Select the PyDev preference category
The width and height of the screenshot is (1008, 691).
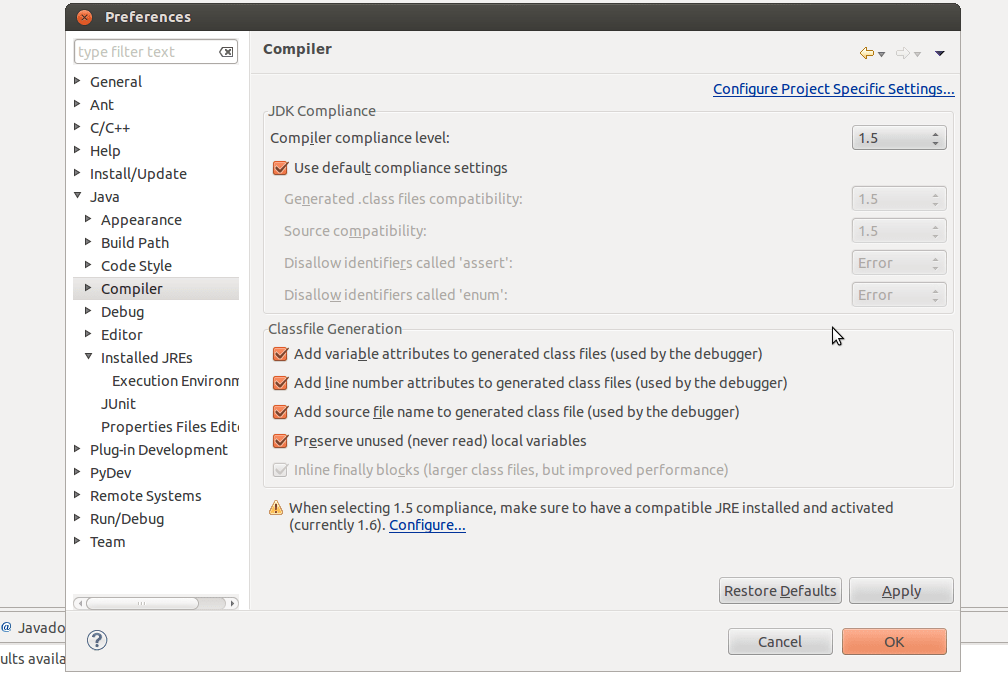coord(111,473)
